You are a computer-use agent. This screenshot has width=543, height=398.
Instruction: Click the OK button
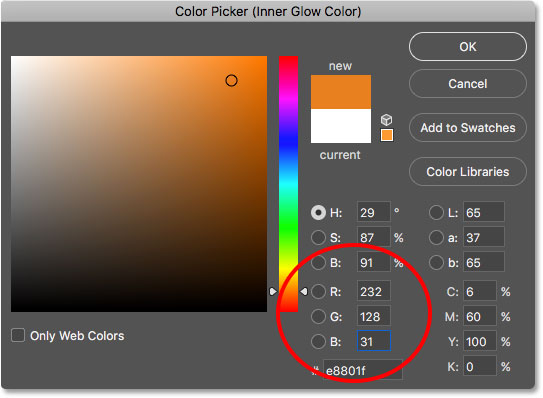tap(468, 47)
